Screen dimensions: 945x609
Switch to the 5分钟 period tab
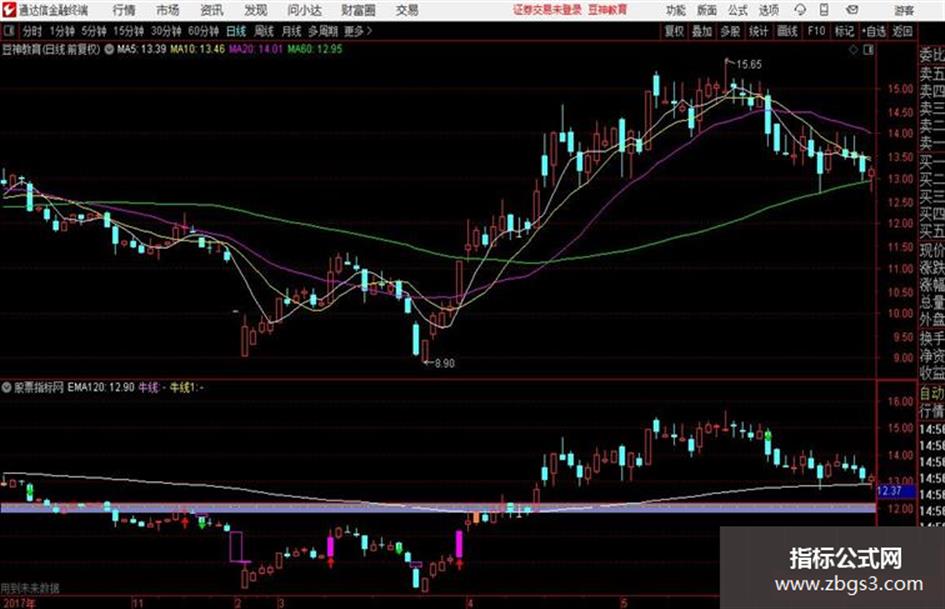coord(94,31)
